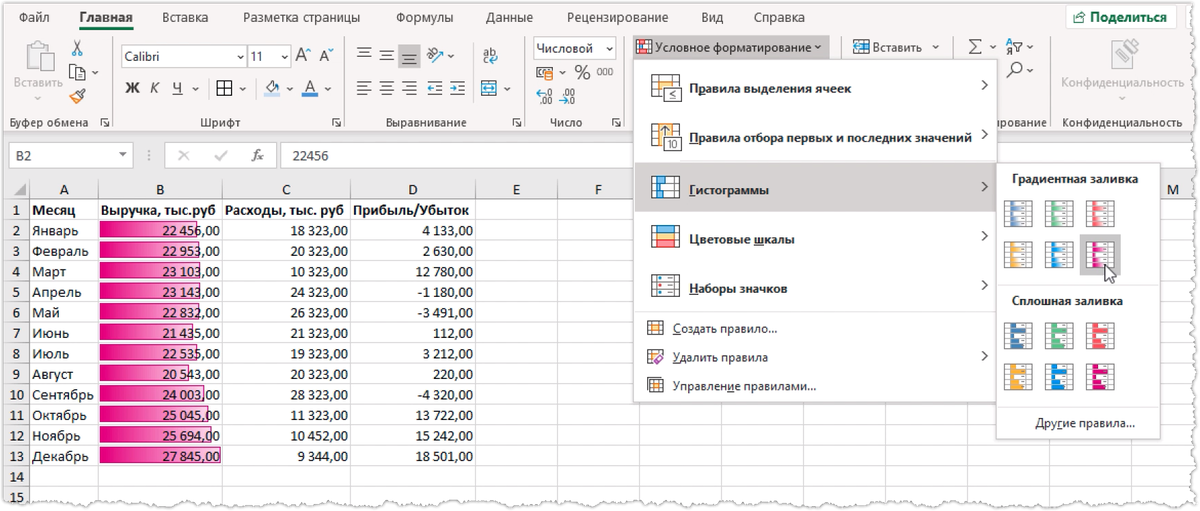Click the Copy icon in clipboard group
The width and height of the screenshot is (1200, 511).
77,72
